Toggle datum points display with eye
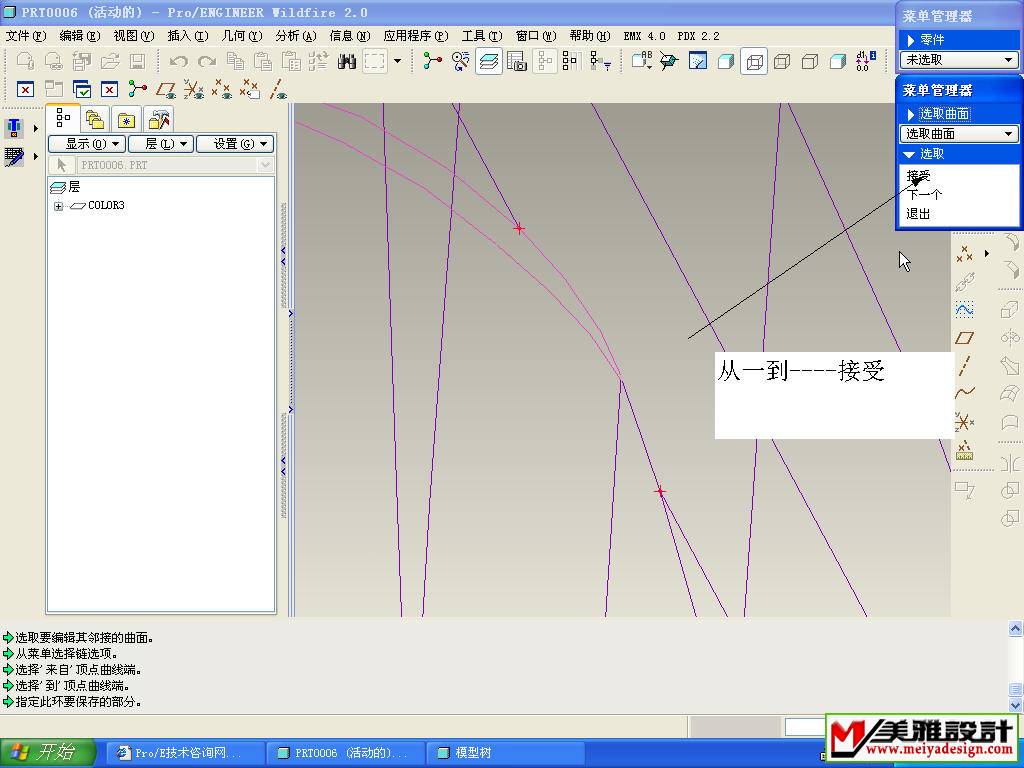Image resolution: width=1024 pixels, height=768 pixels. pyautogui.click(x=222, y=89)
